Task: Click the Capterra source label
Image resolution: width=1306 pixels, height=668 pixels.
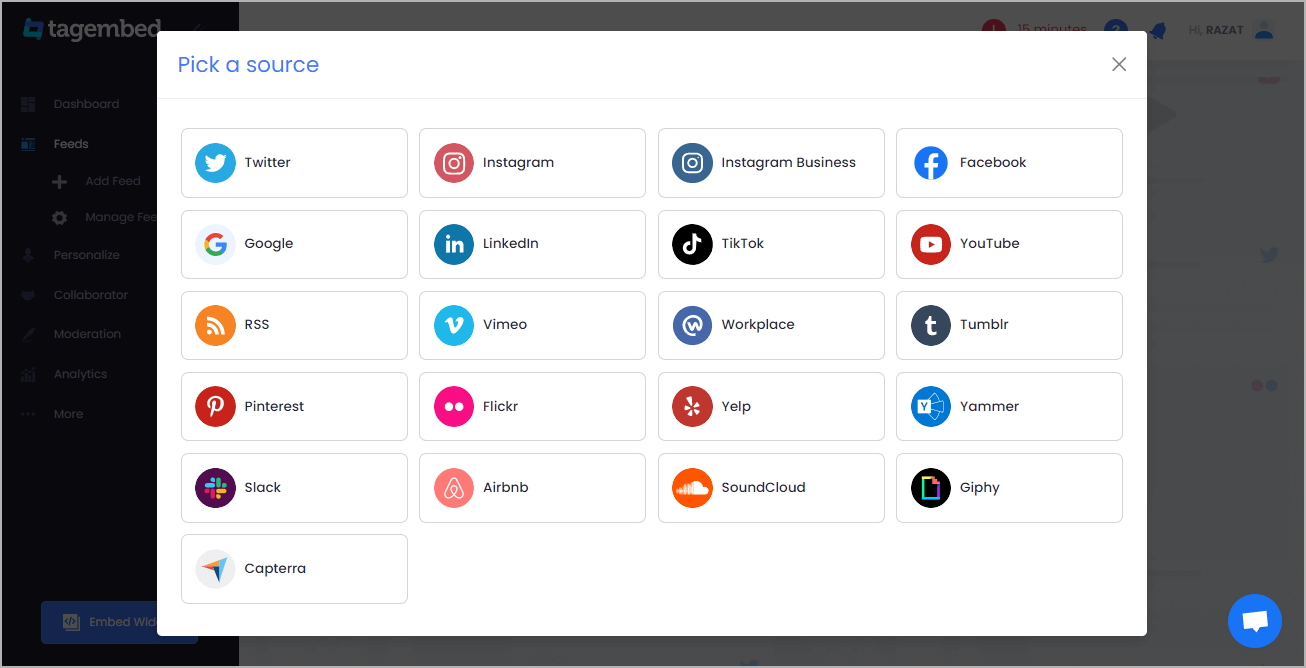Action: (x=275, y=569)
